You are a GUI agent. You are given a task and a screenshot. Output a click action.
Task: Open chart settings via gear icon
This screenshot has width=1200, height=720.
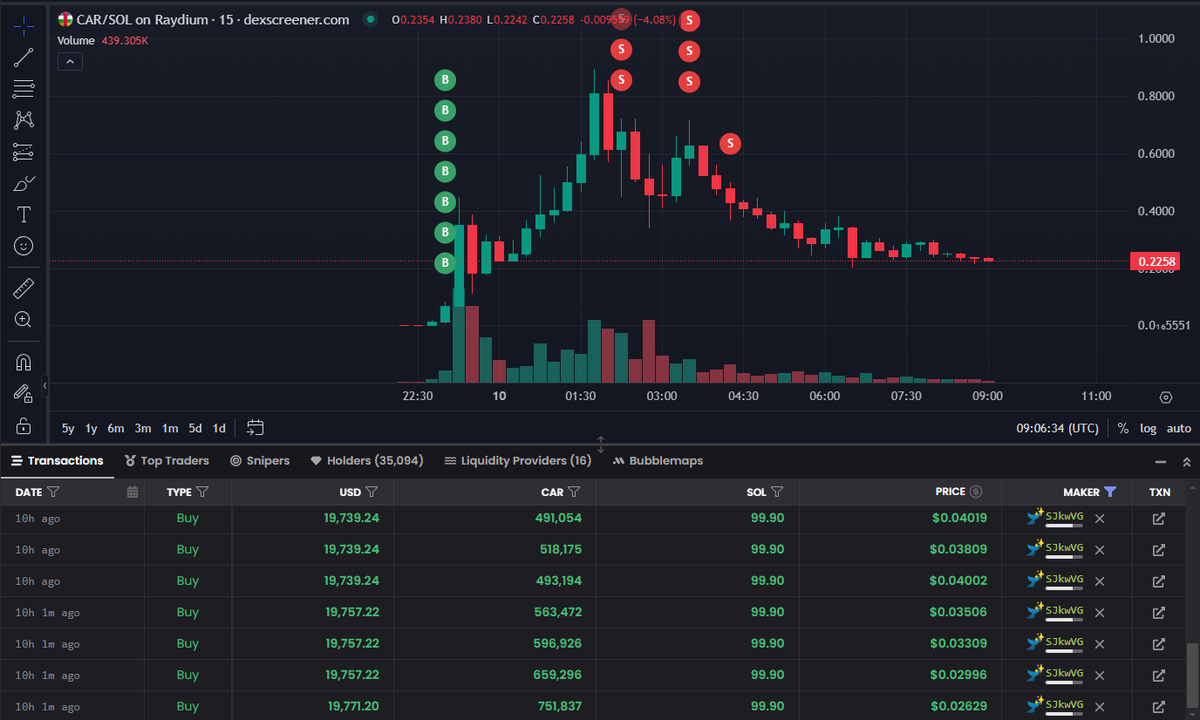point(1165,397)
